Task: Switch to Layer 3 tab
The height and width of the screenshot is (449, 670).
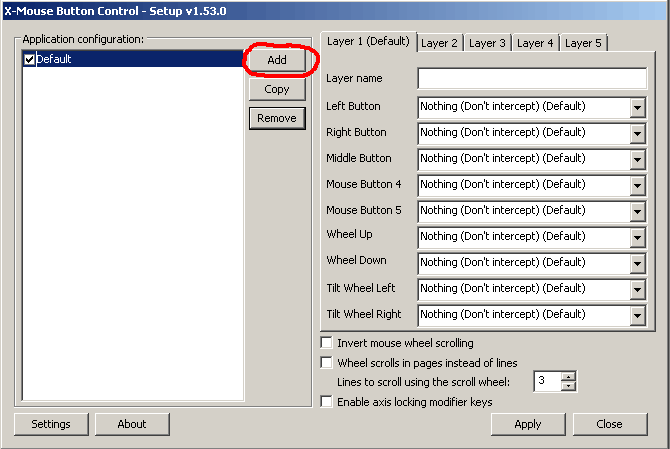Action: 487,43
